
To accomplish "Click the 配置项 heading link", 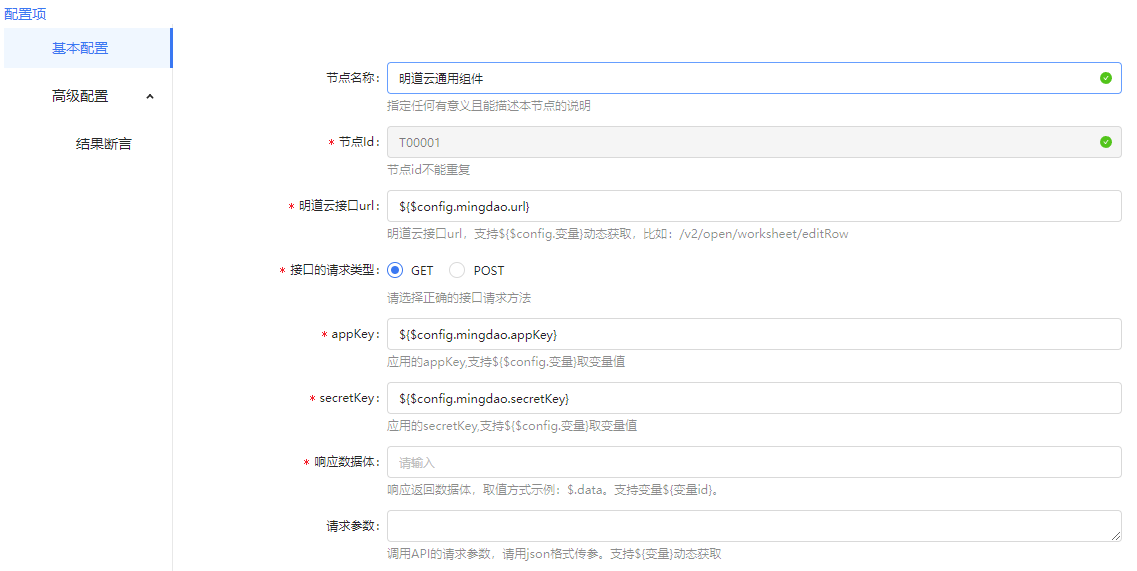I will click(x=25, y=14).
